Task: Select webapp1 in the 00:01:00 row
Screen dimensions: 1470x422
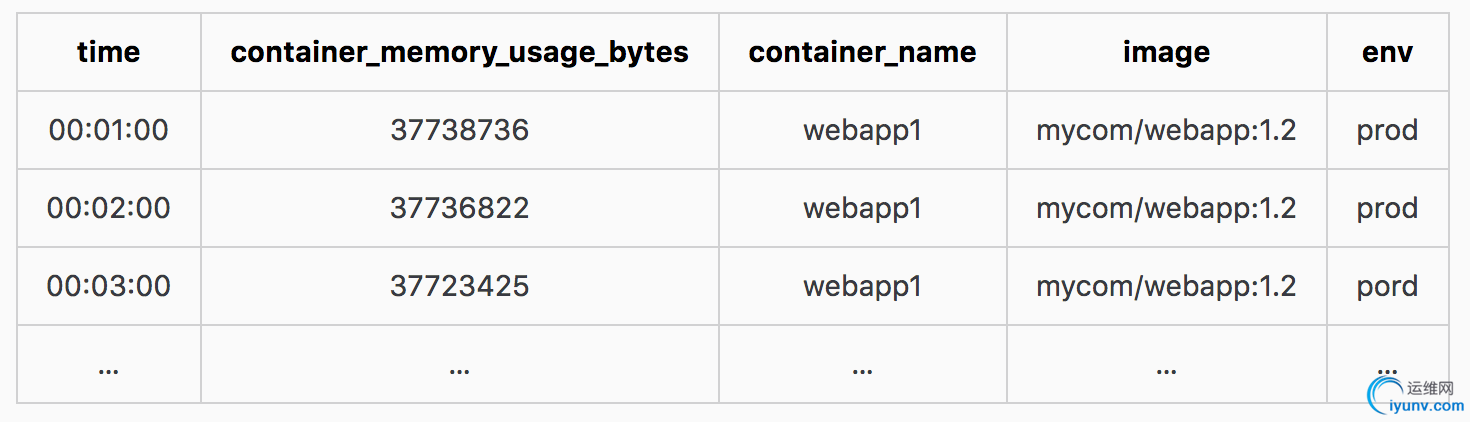Action: coord(862,130)
